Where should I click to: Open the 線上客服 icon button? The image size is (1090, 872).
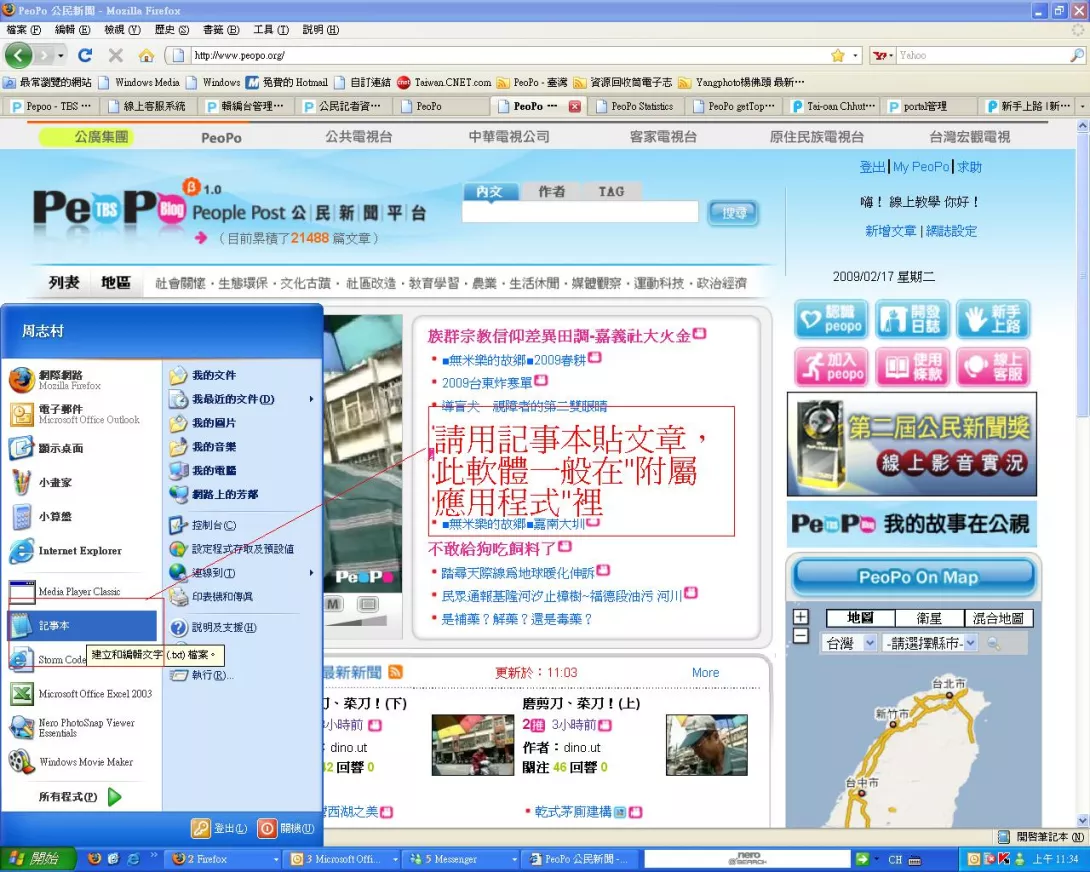click(x=993, y=366)
